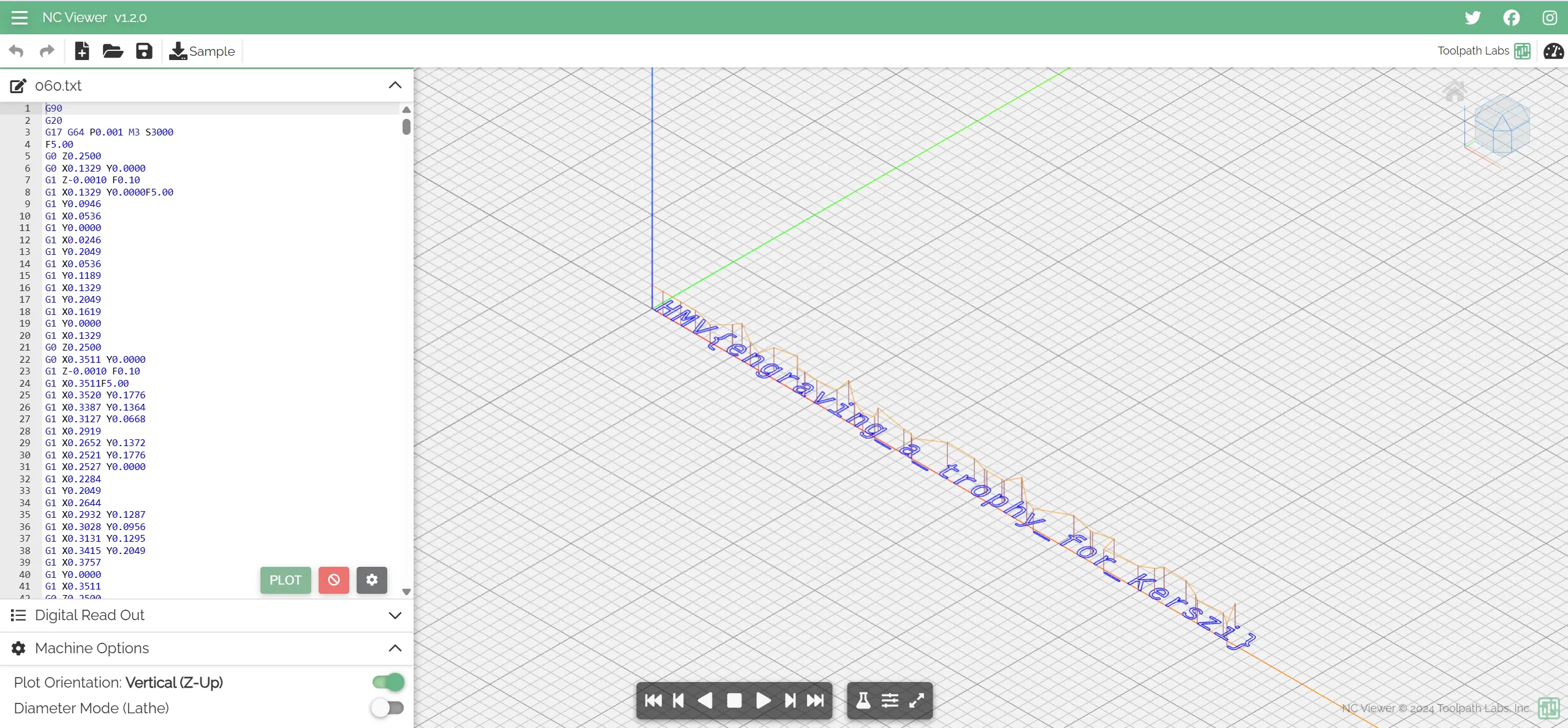Play the toolpath in reverse

coord(705,700)
